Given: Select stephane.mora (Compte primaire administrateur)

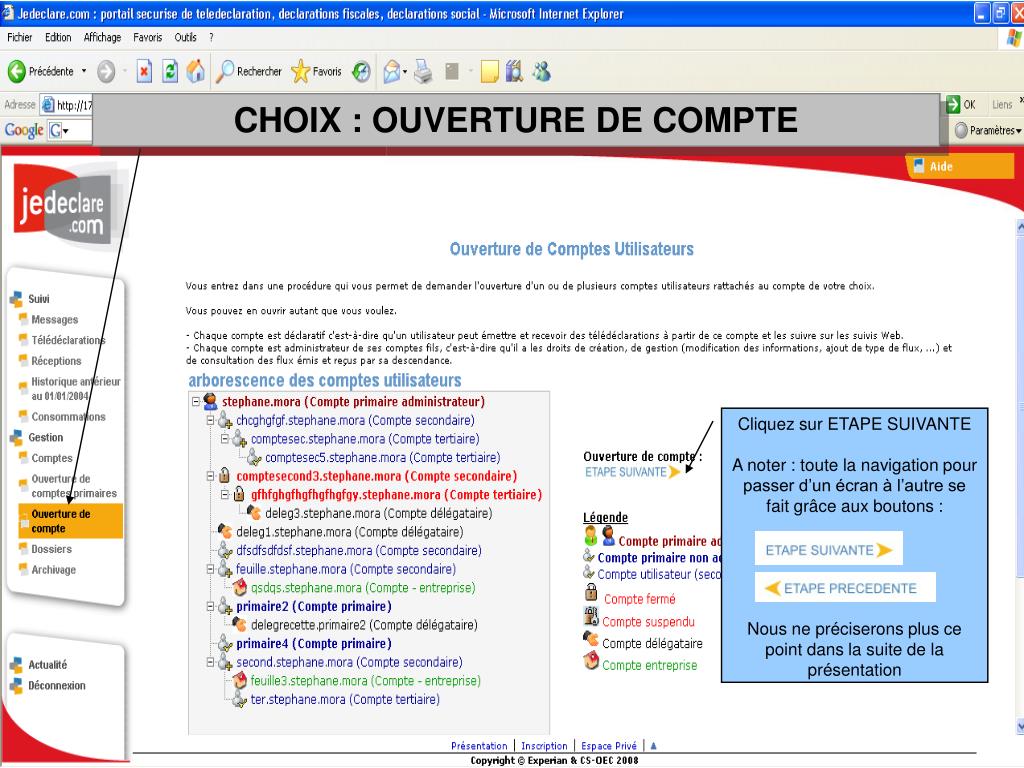Looking at the screenshot, I should point(353,402).
